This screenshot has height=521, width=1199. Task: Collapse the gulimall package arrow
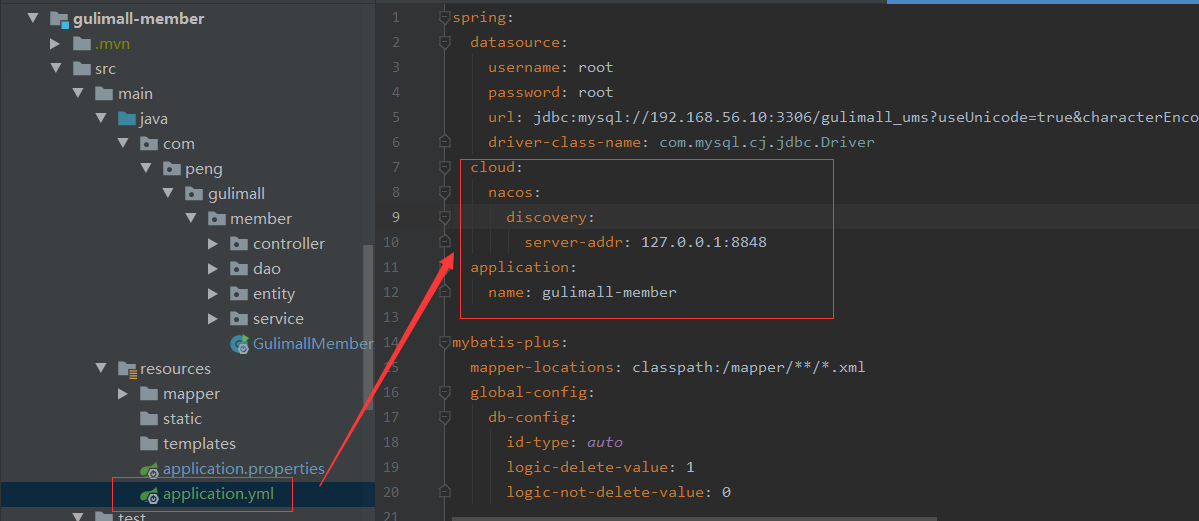point(168,194)
